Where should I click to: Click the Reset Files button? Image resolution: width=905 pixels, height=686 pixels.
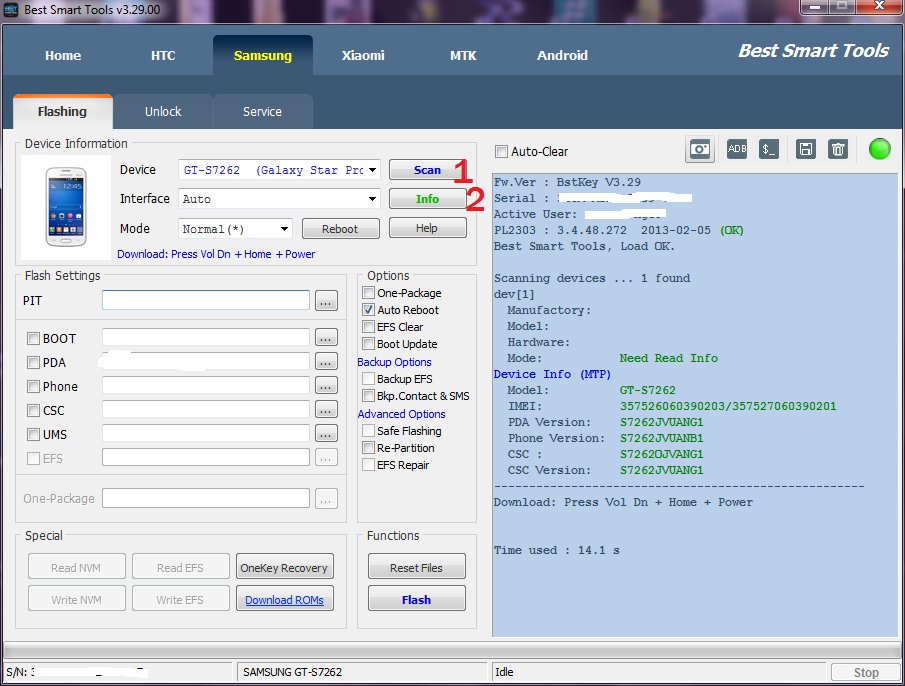(x=416, y=568)
